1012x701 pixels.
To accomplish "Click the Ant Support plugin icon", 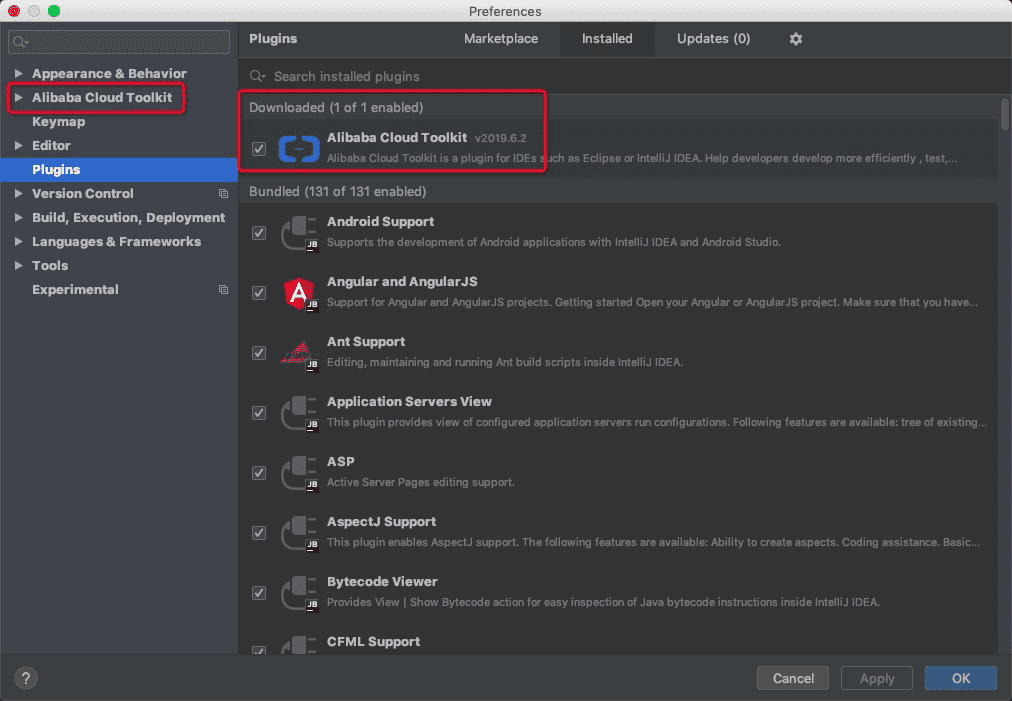I will 298,352.
